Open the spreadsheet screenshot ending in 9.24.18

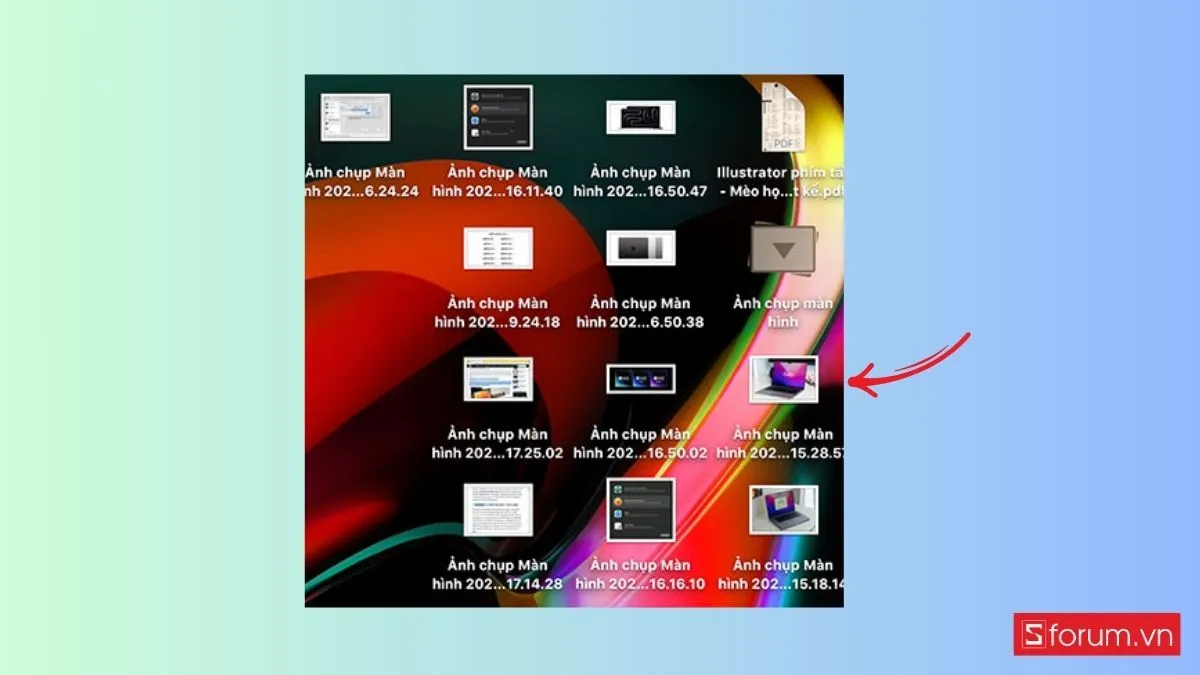[498, 247]
